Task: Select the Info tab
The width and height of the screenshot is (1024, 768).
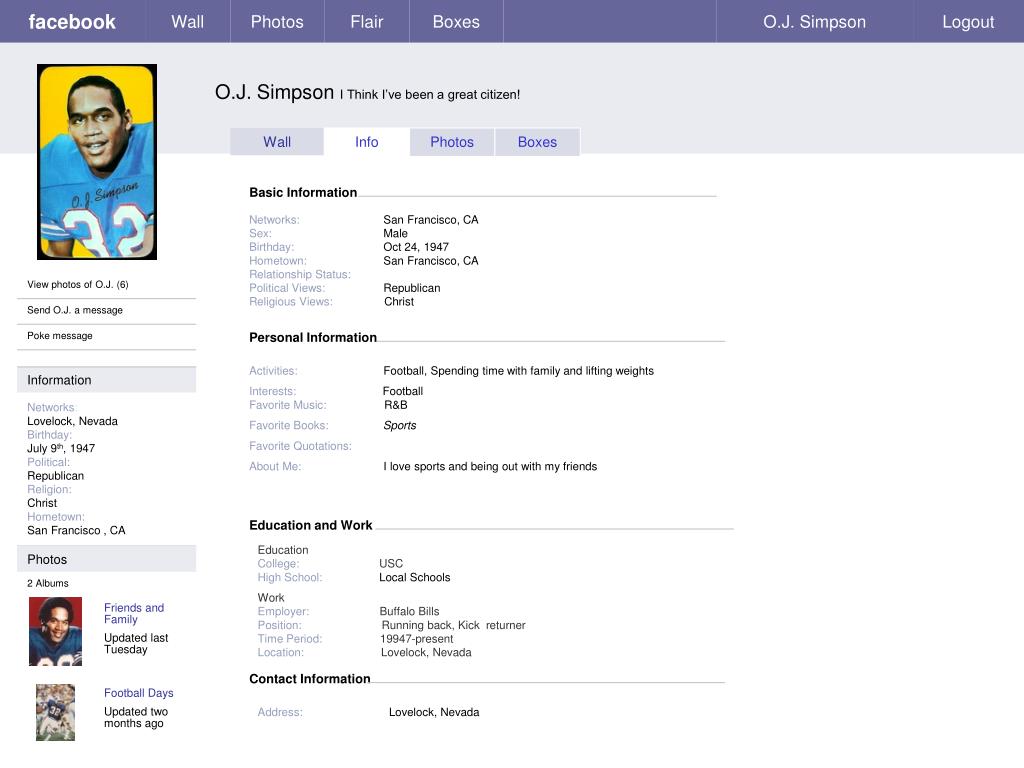Action: click(x=366, y=141)
